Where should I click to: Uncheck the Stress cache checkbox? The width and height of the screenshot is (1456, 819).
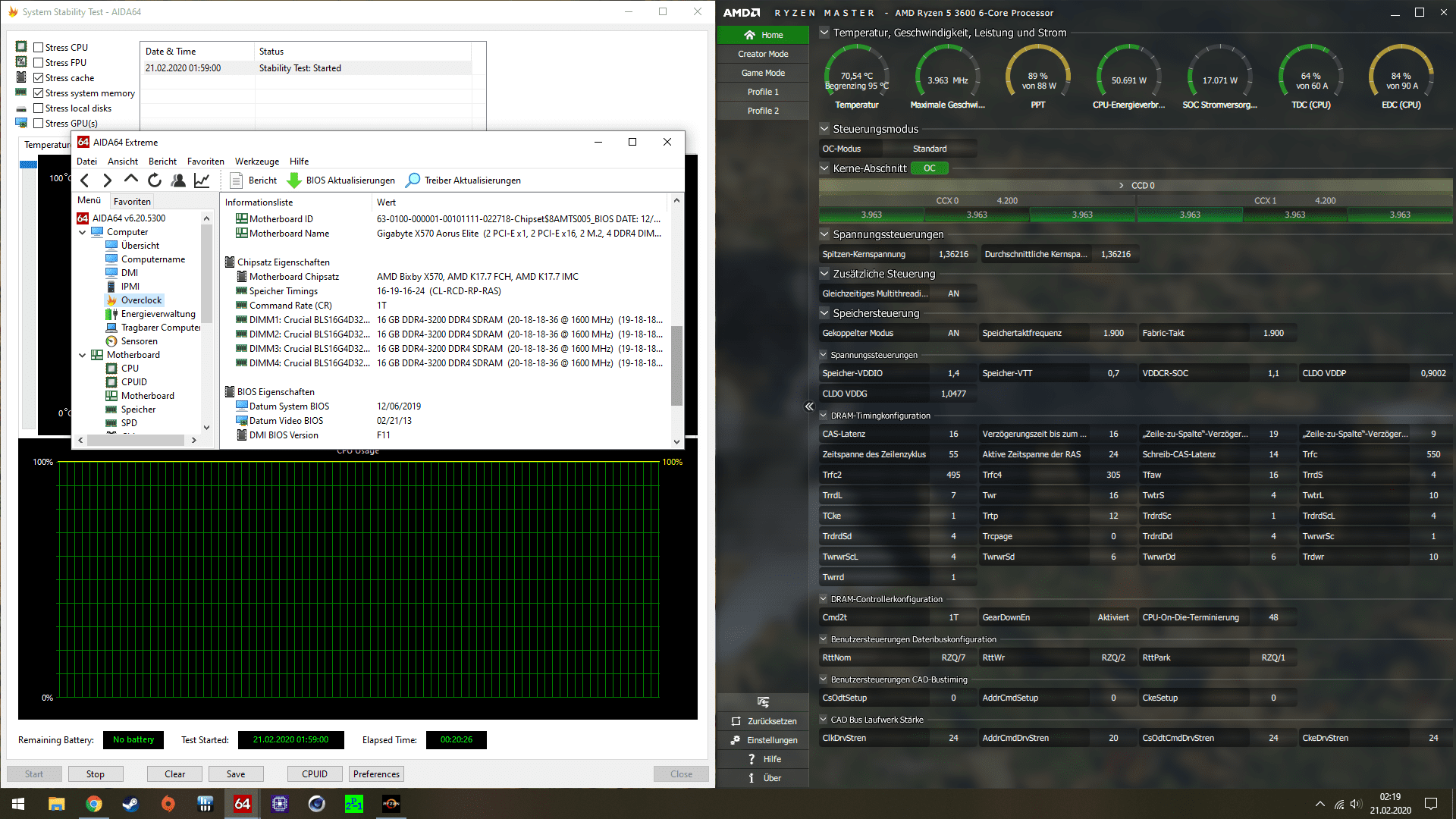click(39, 78)
